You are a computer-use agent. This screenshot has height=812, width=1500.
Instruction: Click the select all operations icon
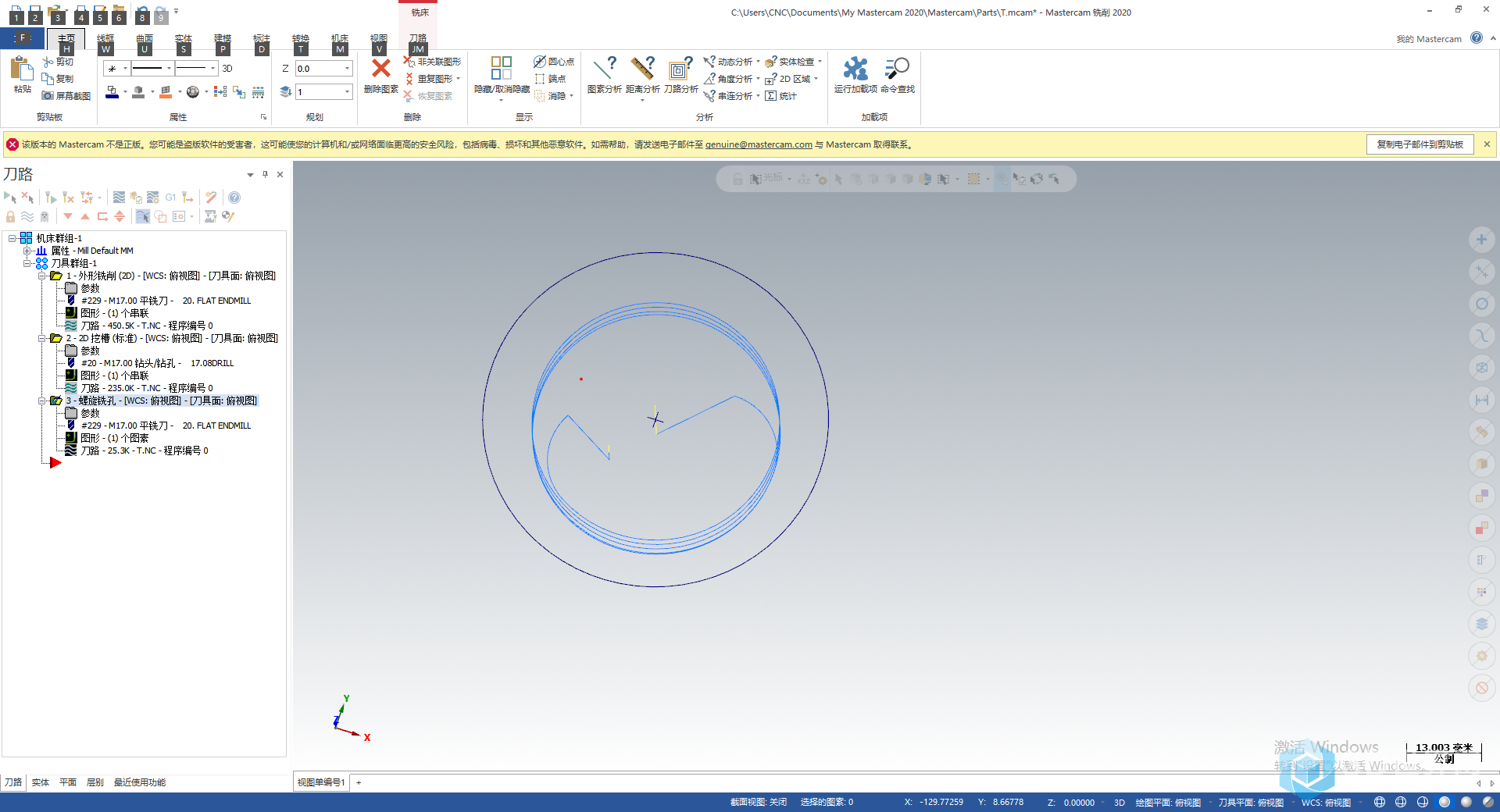point(9,198)
